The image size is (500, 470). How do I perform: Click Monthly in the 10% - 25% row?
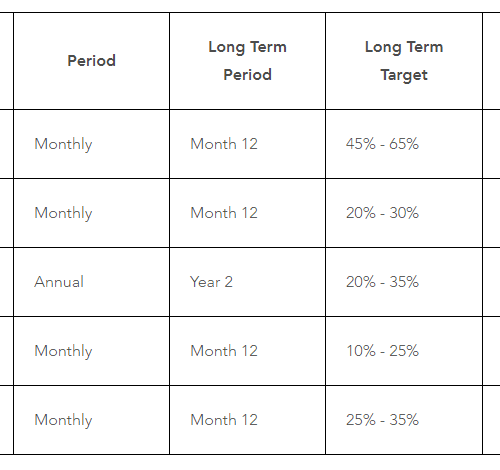(91, 351)
